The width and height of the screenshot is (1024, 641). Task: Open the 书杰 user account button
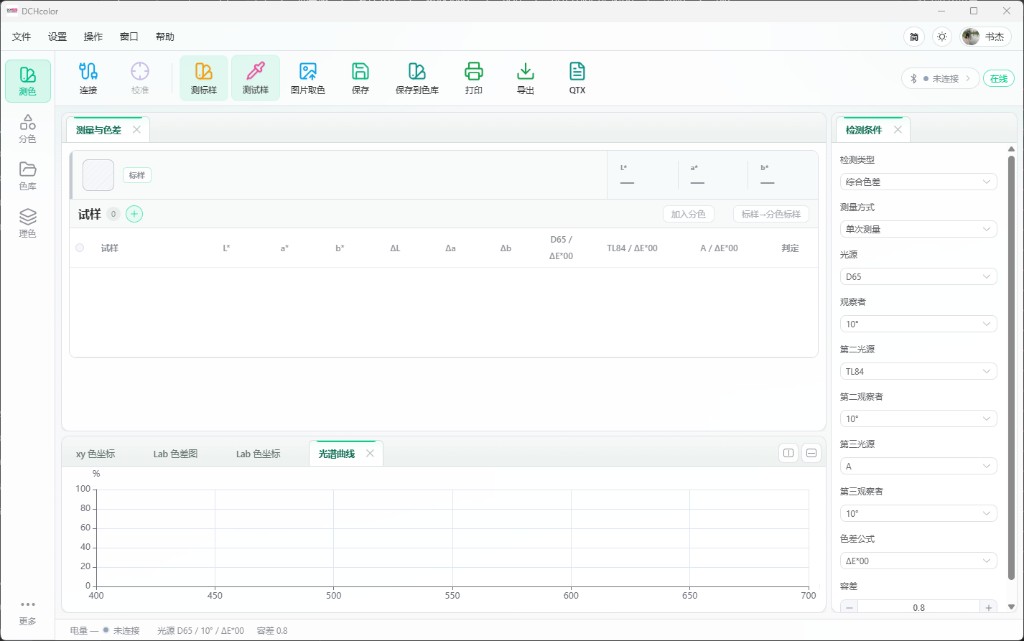984,37
